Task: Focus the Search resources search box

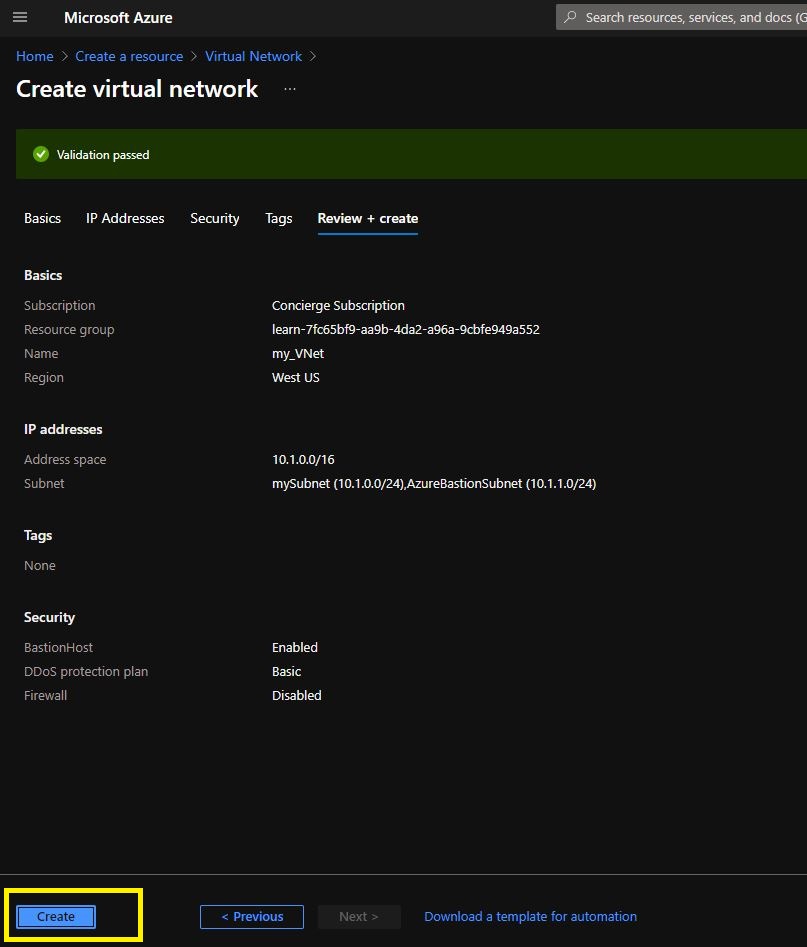Action: pos(681,17)
